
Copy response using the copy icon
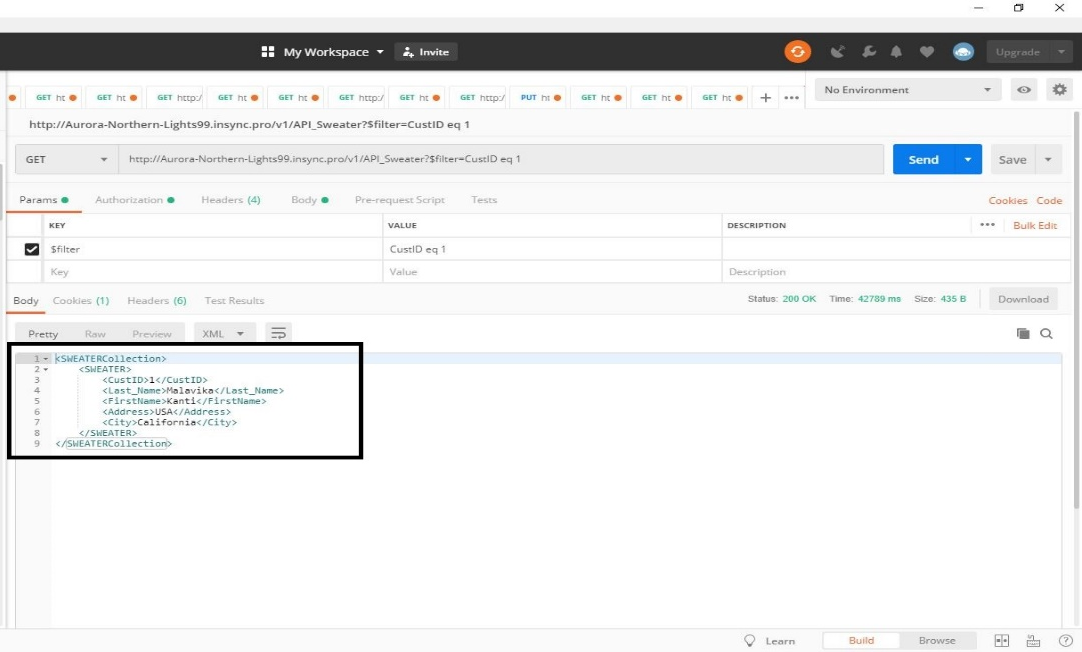coord(1022,334)
